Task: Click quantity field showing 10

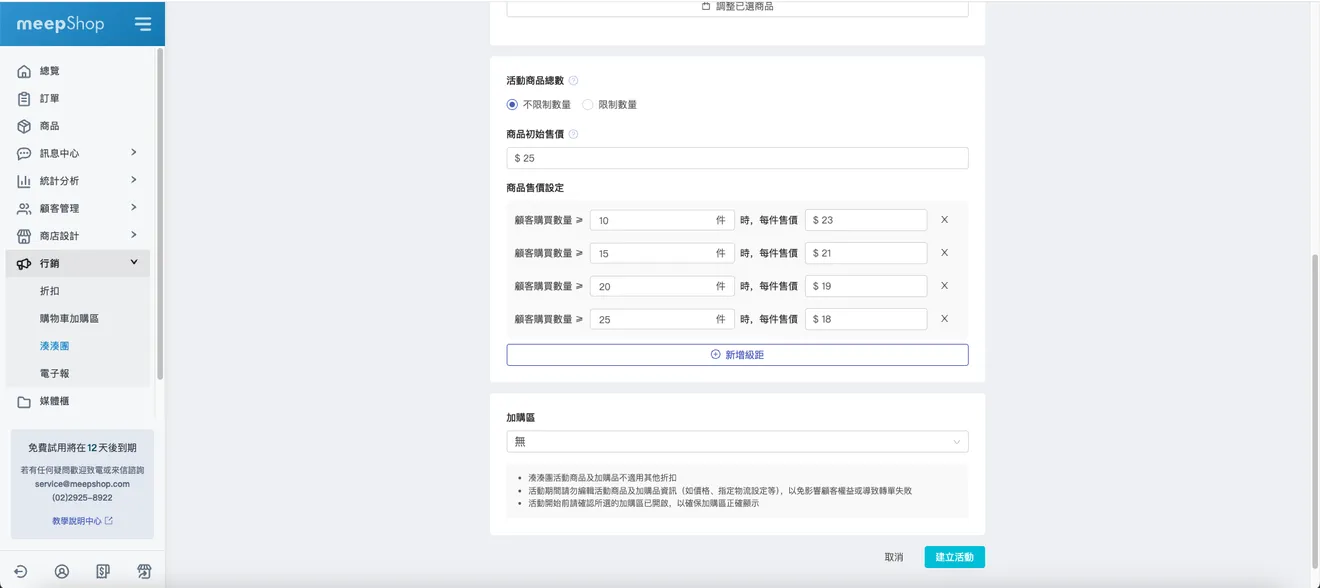Action: click(662, 220)
